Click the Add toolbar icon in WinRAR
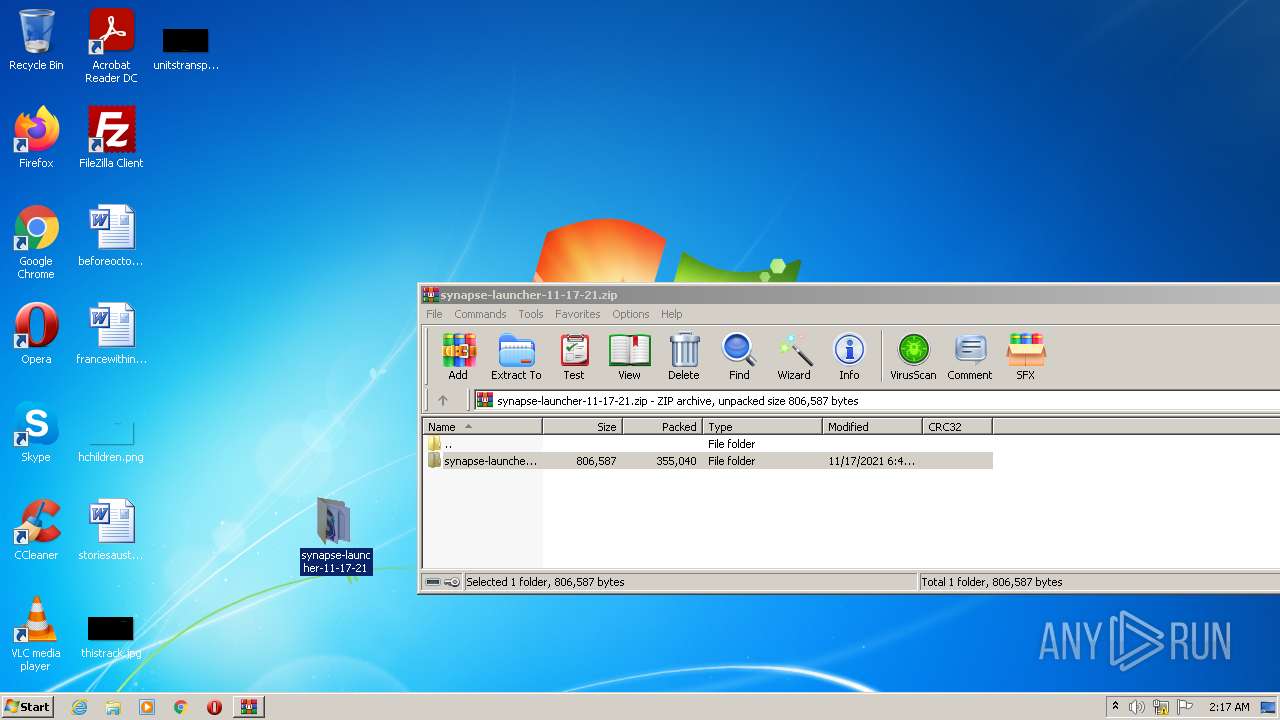Viewport: 1280px width, 720px height. (x=458, y=357)
